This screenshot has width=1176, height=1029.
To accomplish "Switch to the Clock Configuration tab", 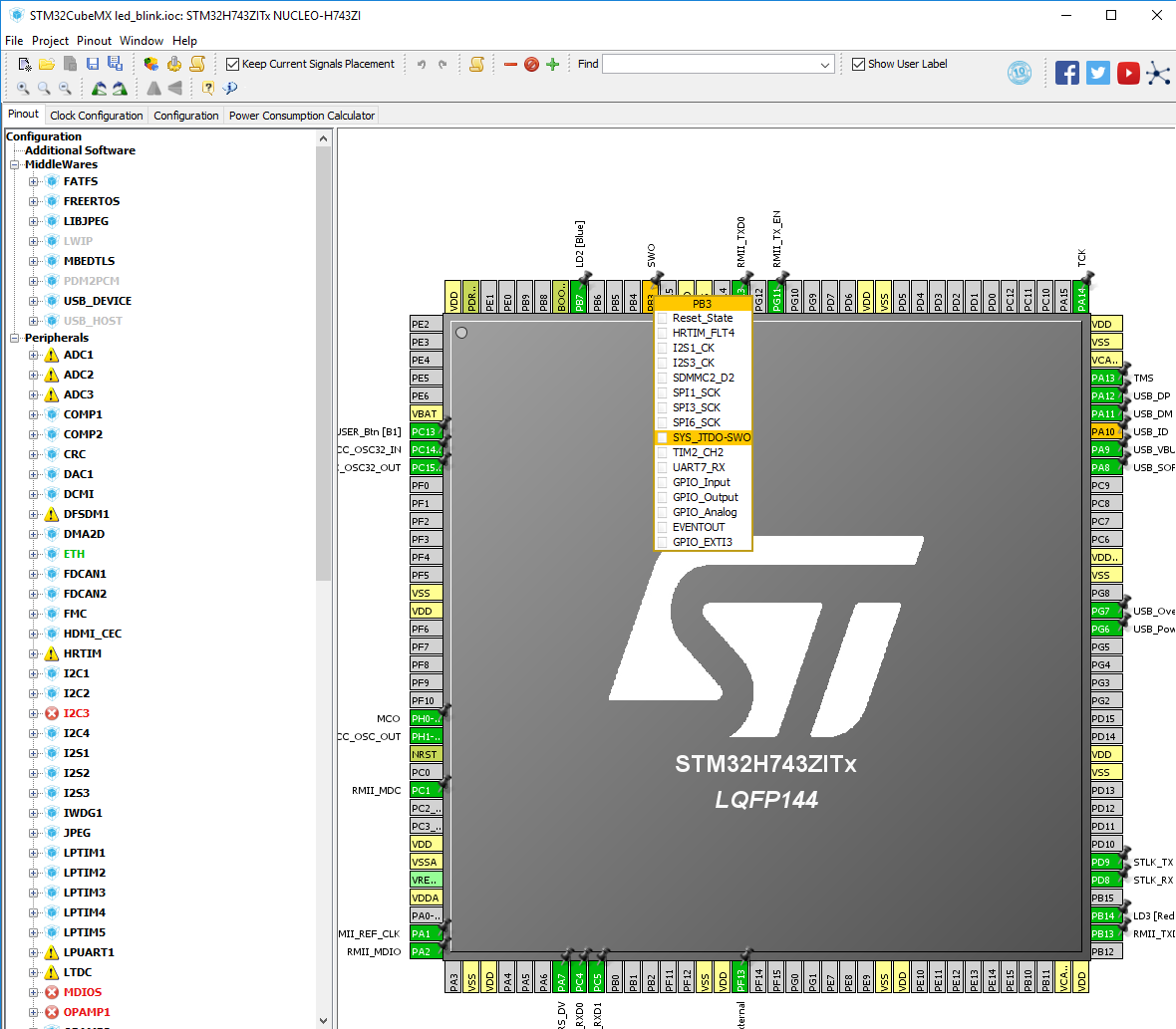I will [x=96, y=116].
